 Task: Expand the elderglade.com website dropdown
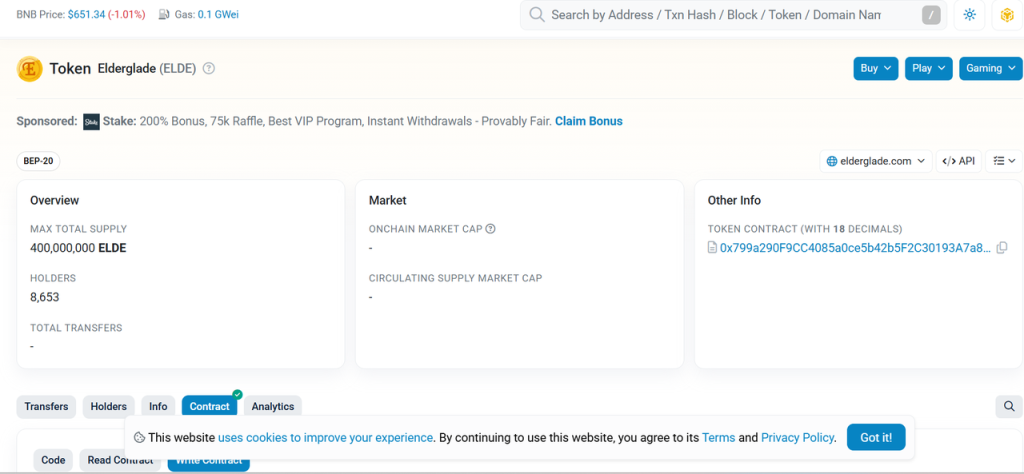click(x=875, y=161)
